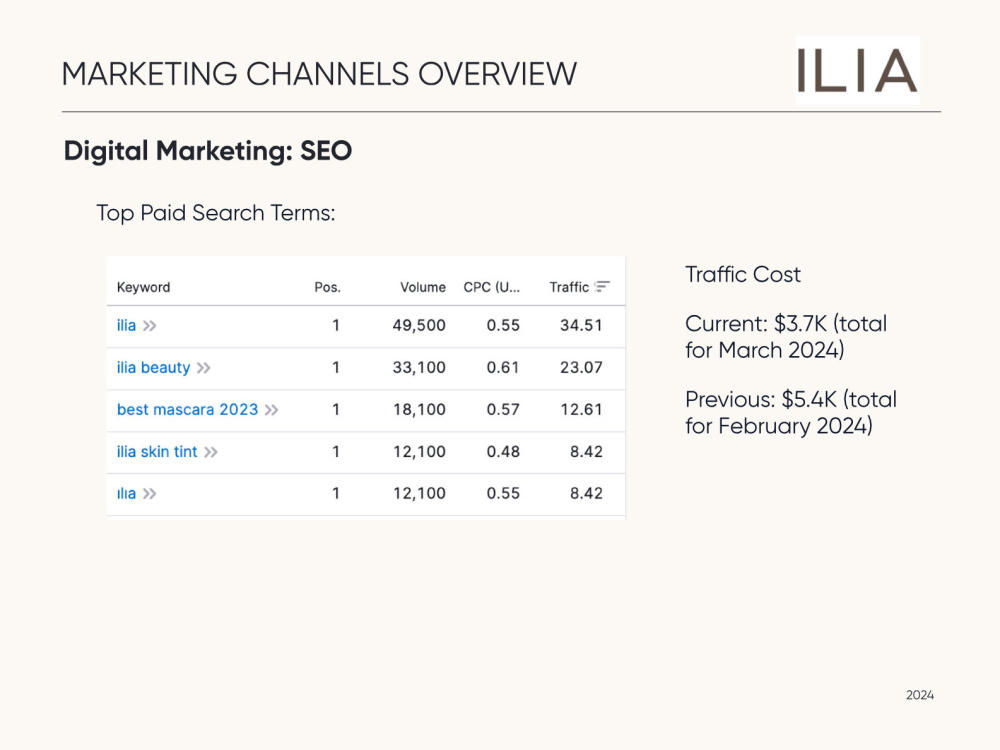1000x750 pixels.
Task: Open the "ilia beauty" keyword link
Action: coord(153,368)
